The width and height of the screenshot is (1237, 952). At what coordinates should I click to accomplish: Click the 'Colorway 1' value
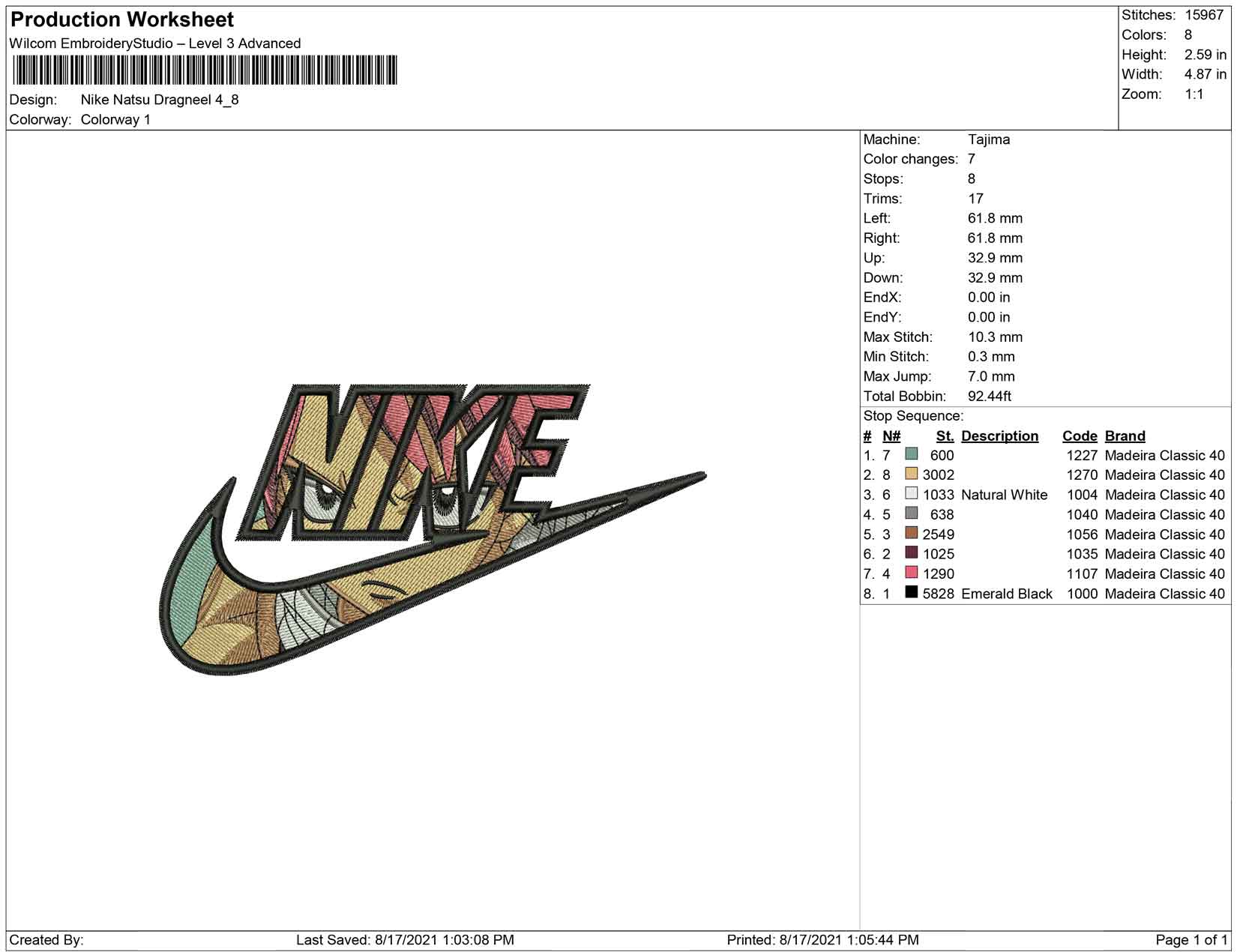click(115, 120)
